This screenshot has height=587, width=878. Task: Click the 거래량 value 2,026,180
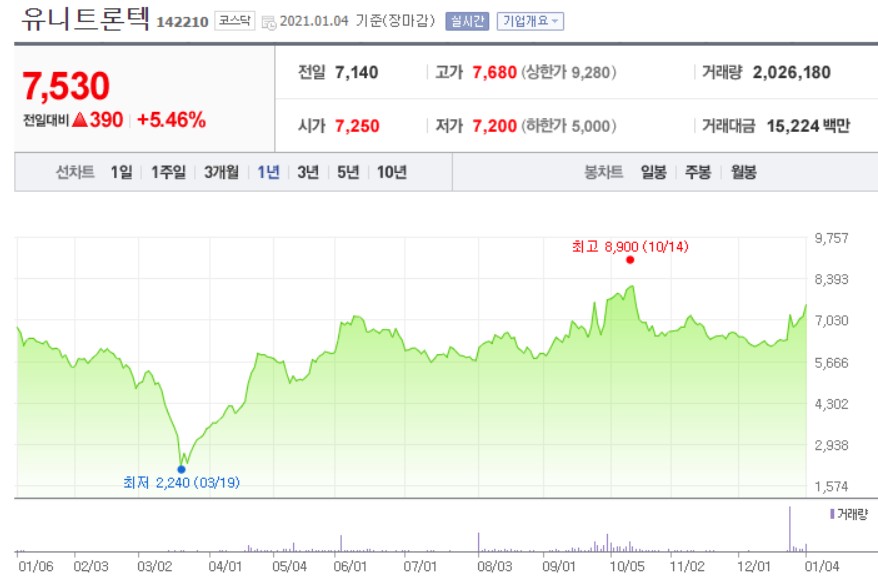(x=792, y=72)
